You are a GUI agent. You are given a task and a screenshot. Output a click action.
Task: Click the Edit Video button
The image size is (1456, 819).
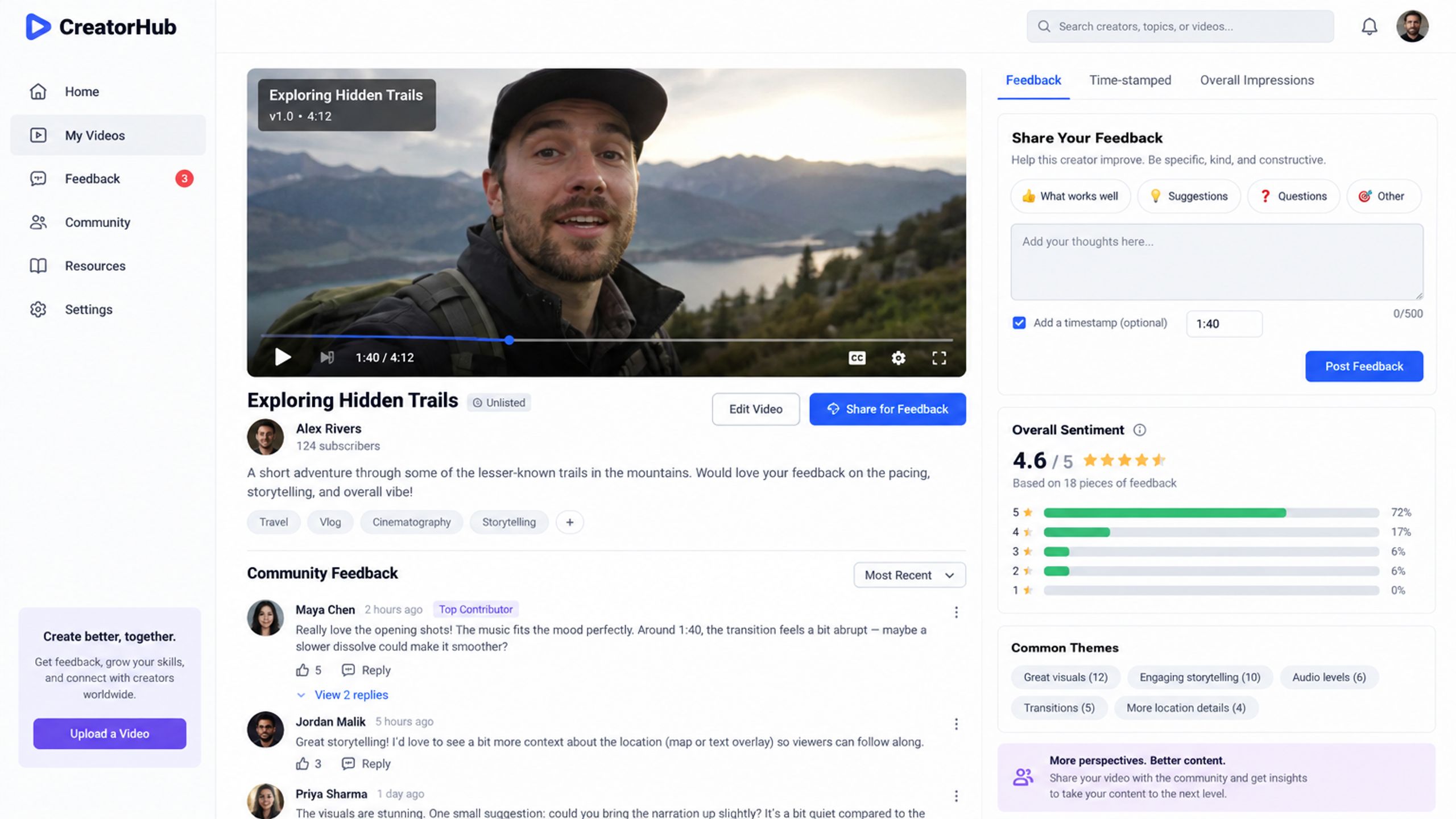point(755,409)
